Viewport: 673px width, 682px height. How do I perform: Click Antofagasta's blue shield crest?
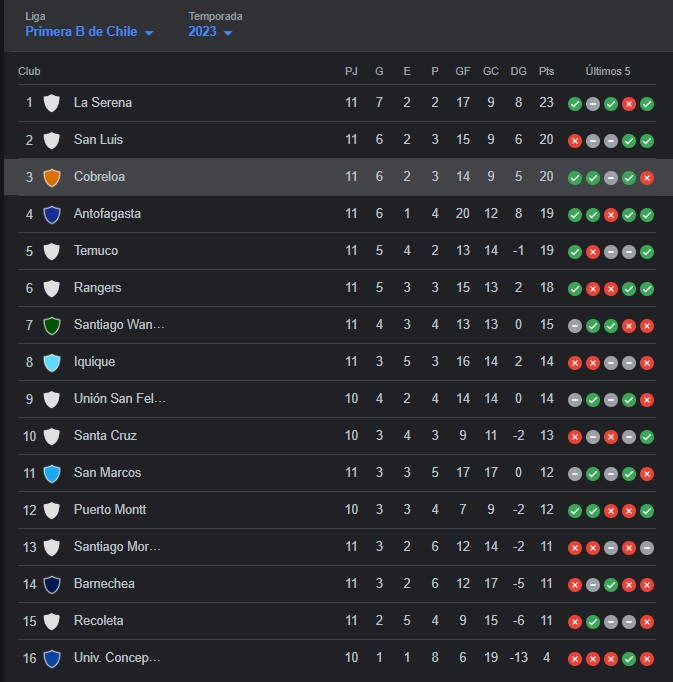[x=52, y=214]
